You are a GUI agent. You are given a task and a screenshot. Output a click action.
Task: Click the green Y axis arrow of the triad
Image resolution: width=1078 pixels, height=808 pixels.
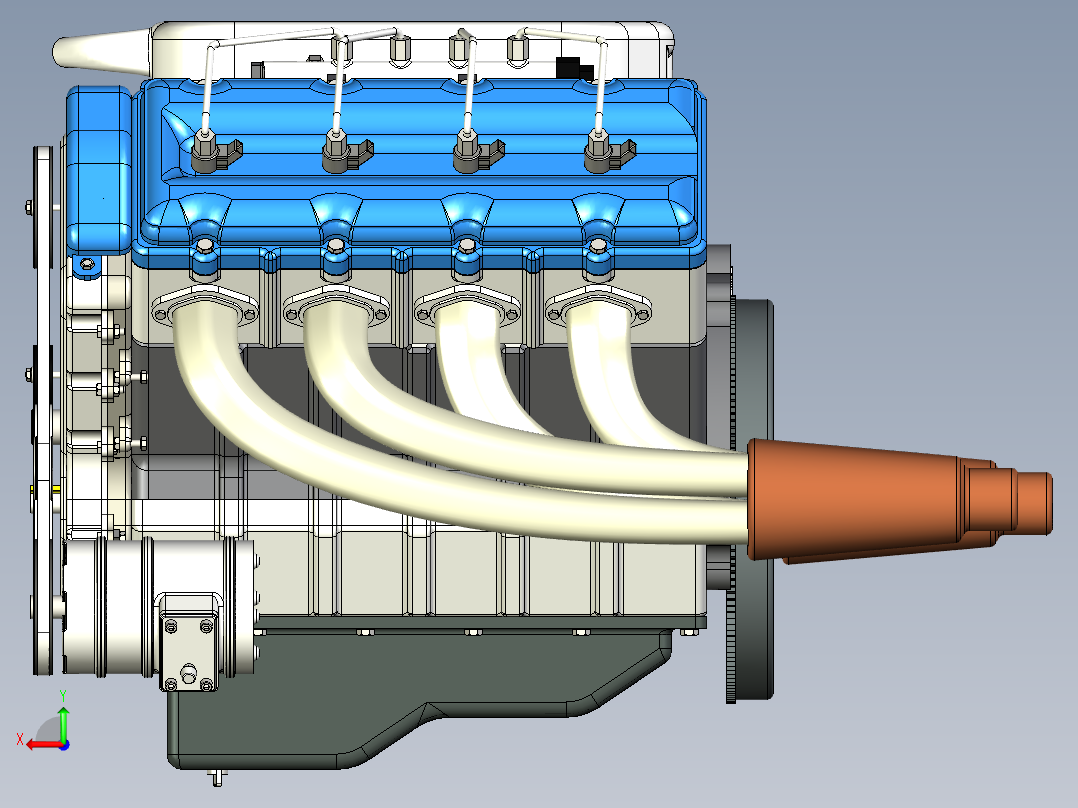click(63, 723)
